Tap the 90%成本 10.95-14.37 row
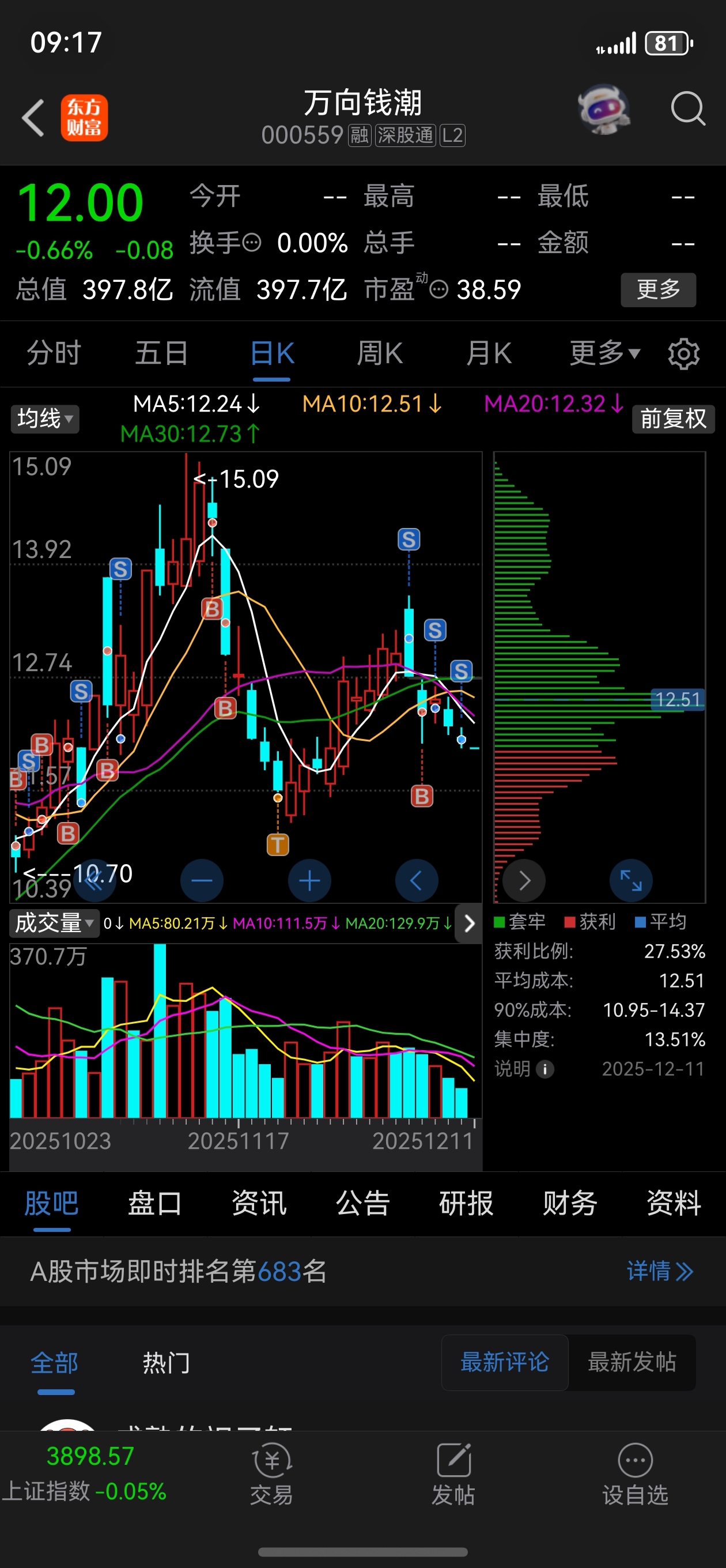The height and width of the screenshot is (1568, 726). (599, 1011)
